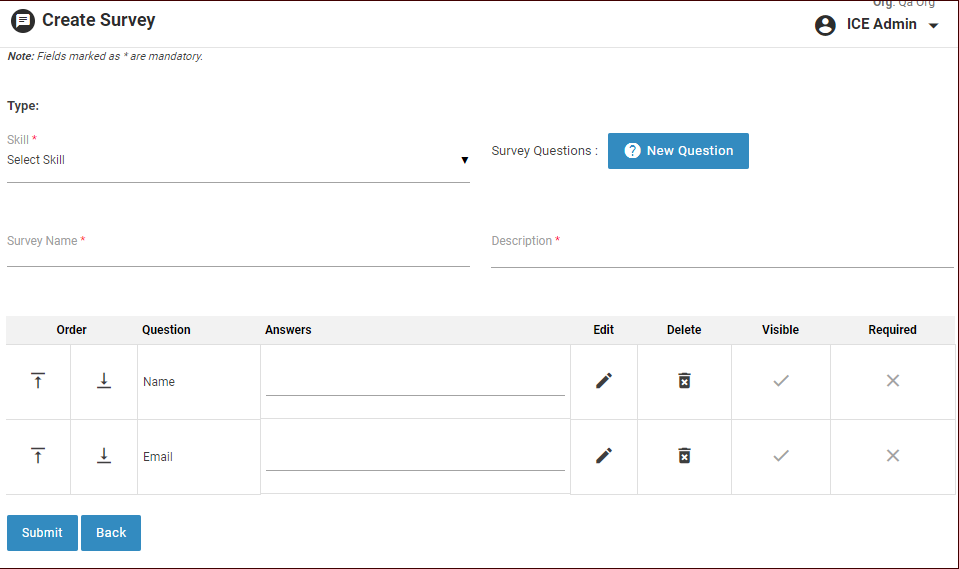The height and width of the screenshot is (569, 959).
Task: Submit the survey form
Action: click(42, 533)
